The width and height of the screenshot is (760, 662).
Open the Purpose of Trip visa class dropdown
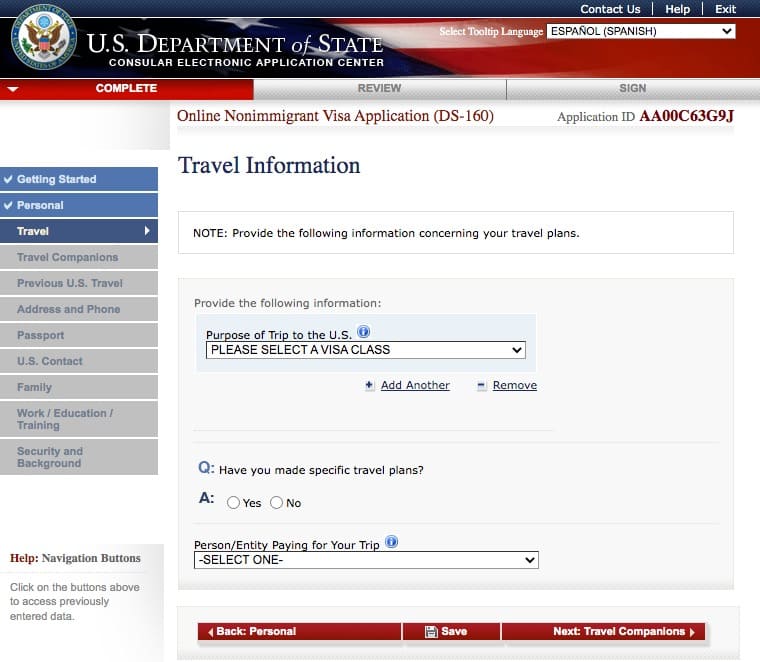point(365,350)
